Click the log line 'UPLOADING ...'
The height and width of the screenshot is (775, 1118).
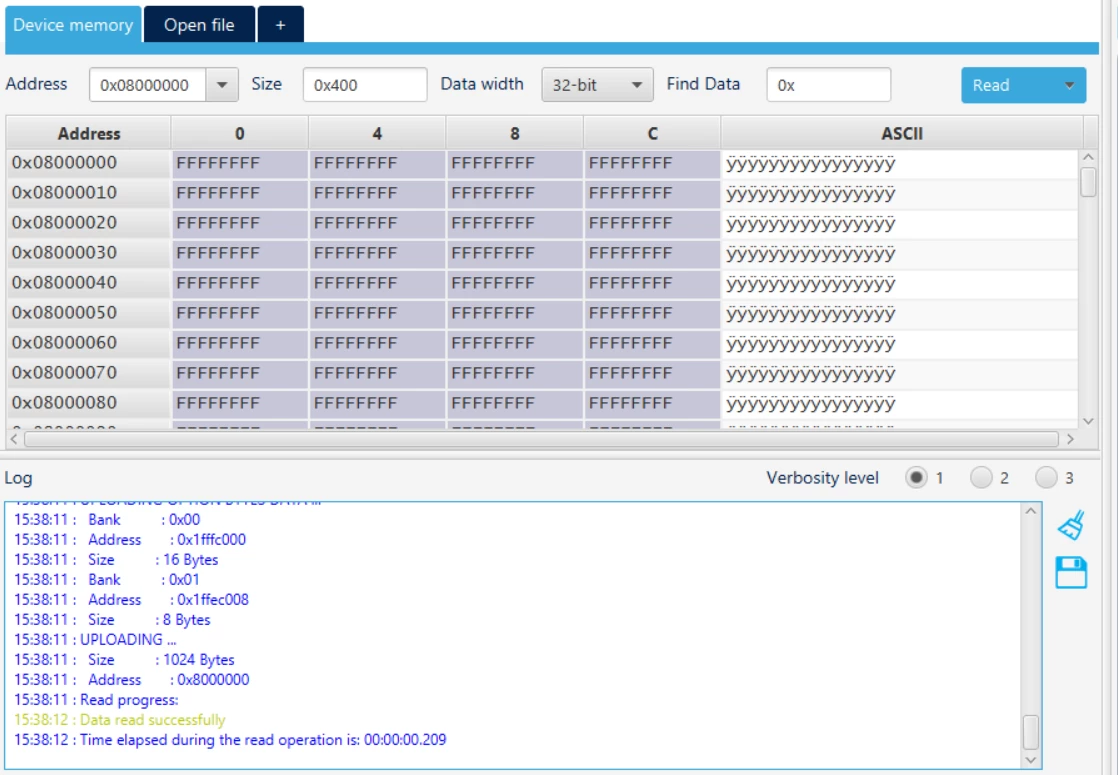click(95, 640)
